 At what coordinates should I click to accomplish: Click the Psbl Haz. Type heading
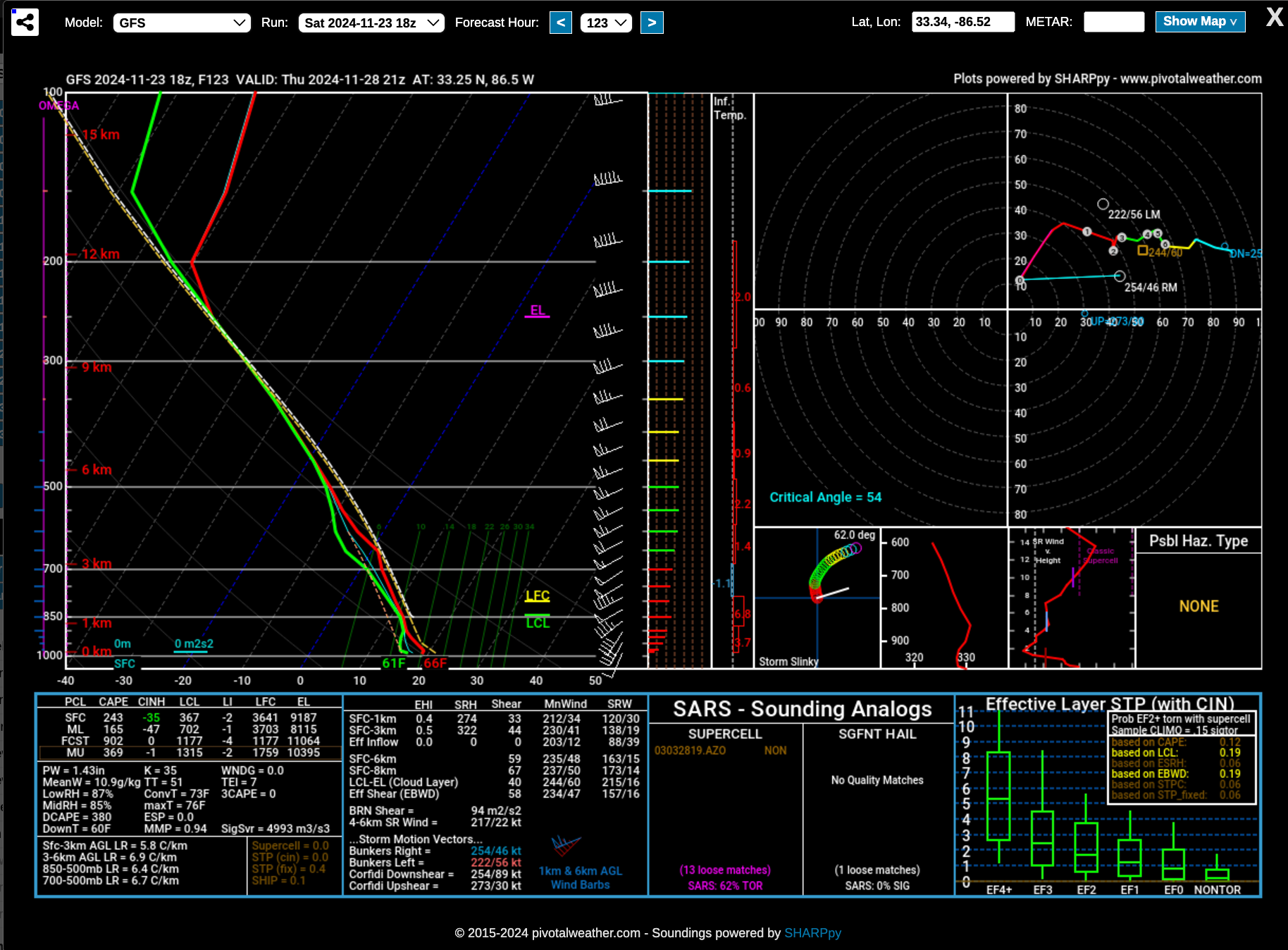click(x=1199, y=541)
